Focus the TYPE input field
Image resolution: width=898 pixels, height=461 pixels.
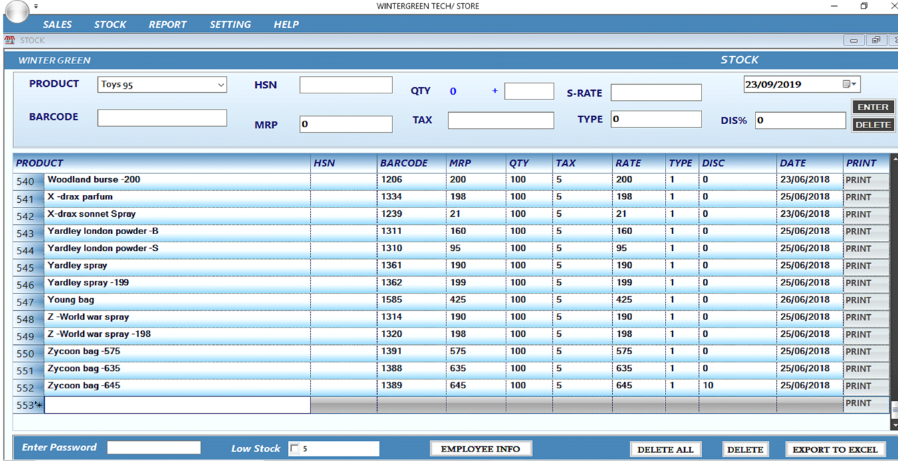(656, 119)
